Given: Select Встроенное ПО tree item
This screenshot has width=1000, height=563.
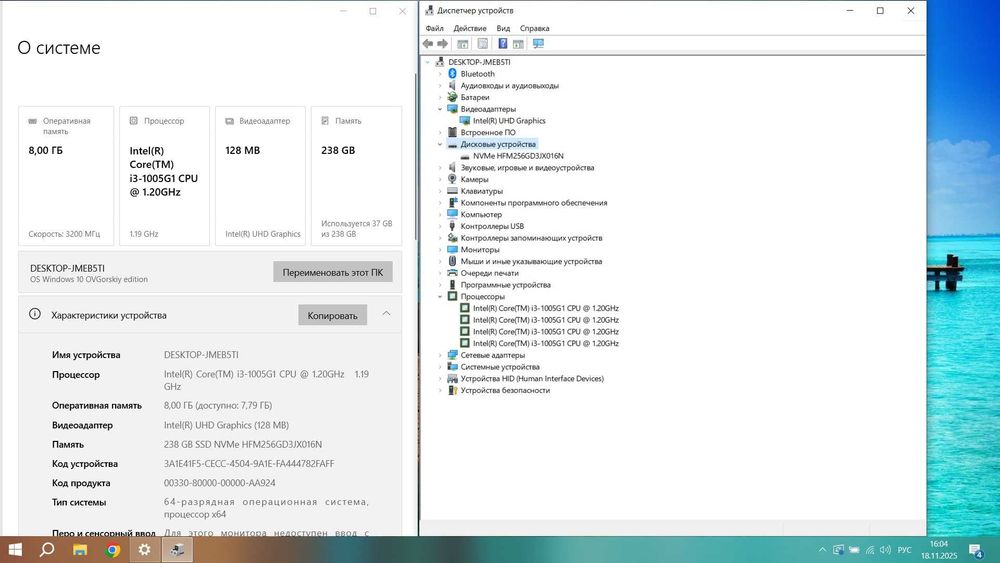Looking at the screenshot, I should pos(488,133).
